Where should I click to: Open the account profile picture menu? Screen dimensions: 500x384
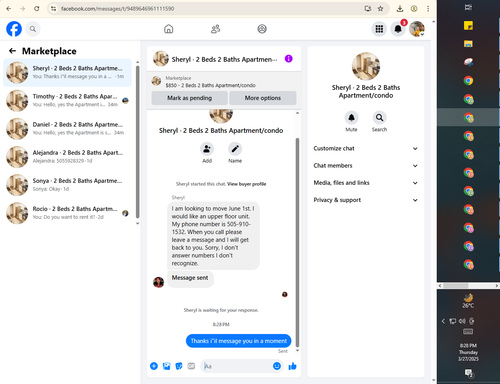click(417, 29)
